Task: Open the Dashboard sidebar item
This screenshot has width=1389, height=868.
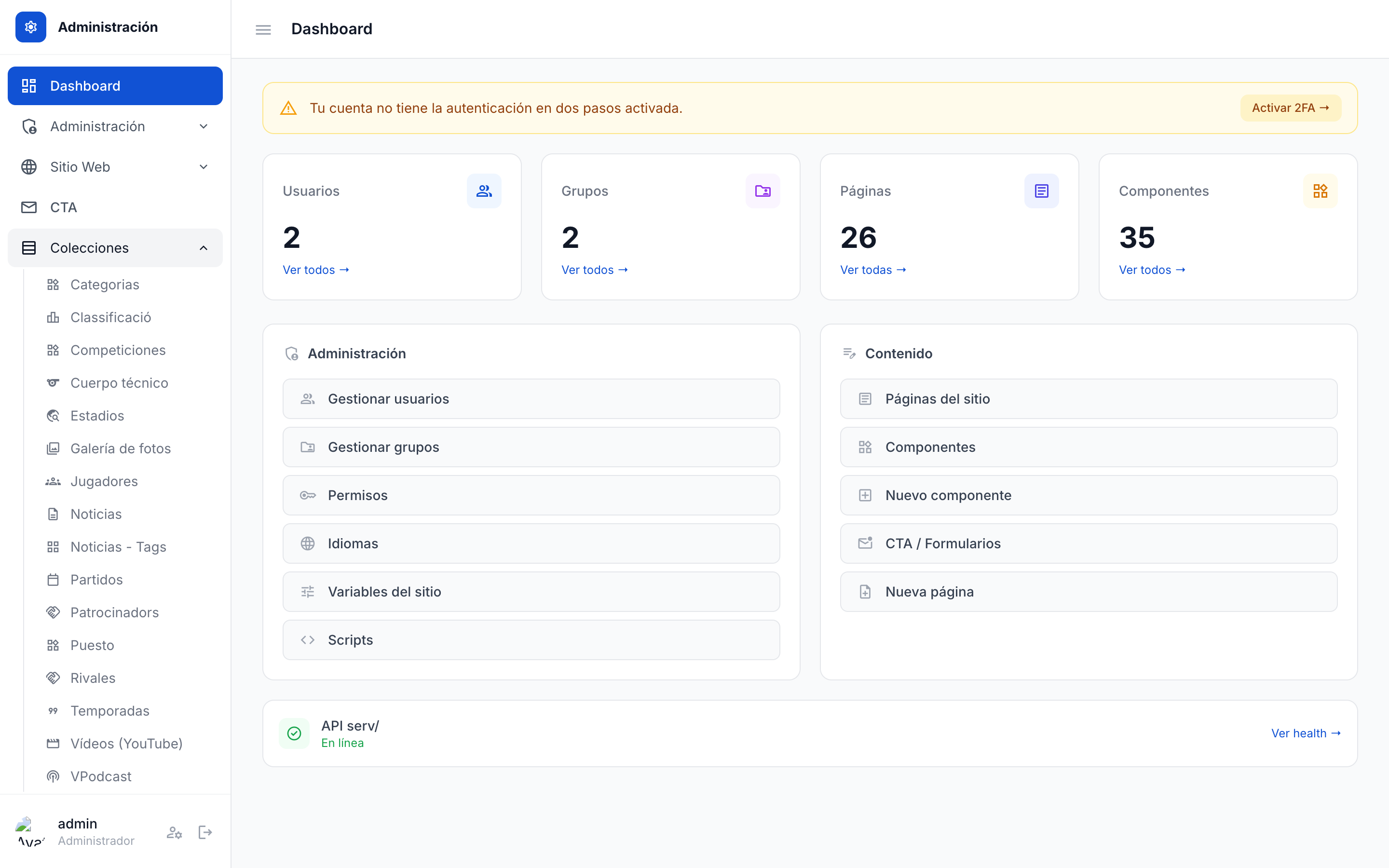Action: coord(115,86)
